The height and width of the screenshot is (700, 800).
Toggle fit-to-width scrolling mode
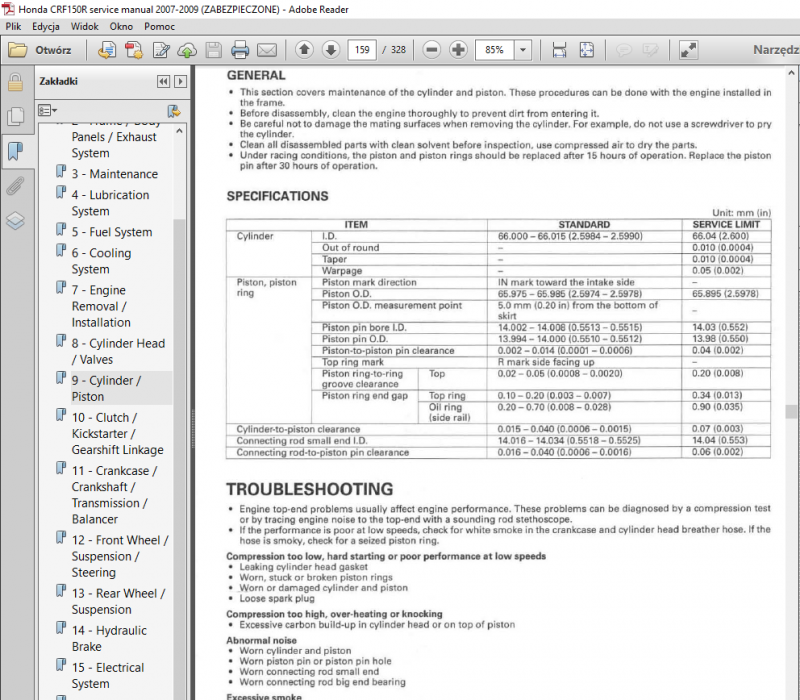click(x=560, y=50)
